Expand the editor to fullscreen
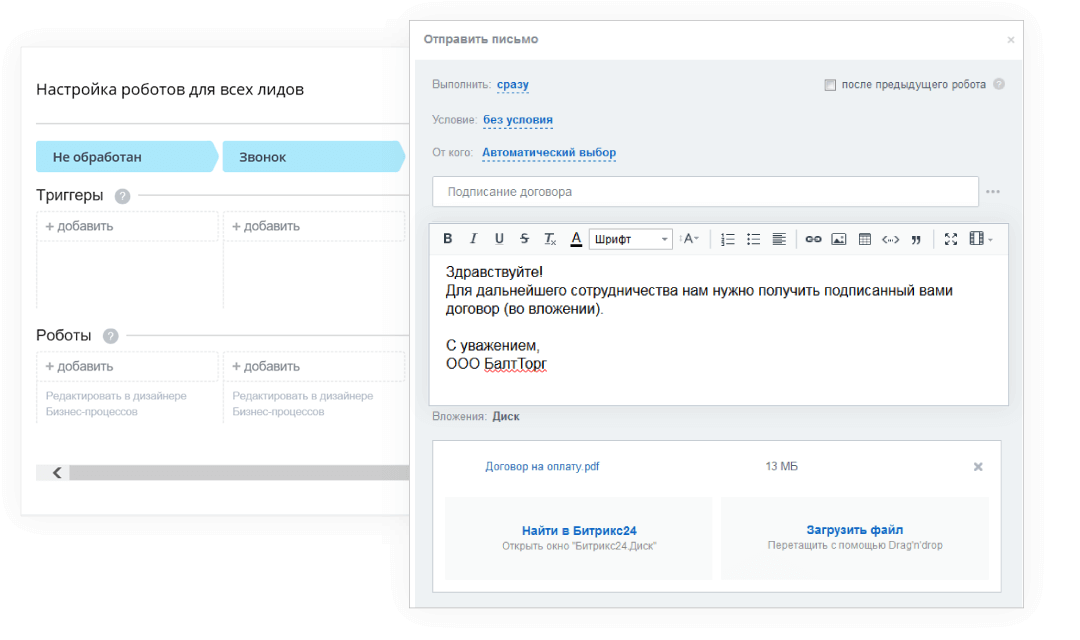 click(x=951, y=239)
